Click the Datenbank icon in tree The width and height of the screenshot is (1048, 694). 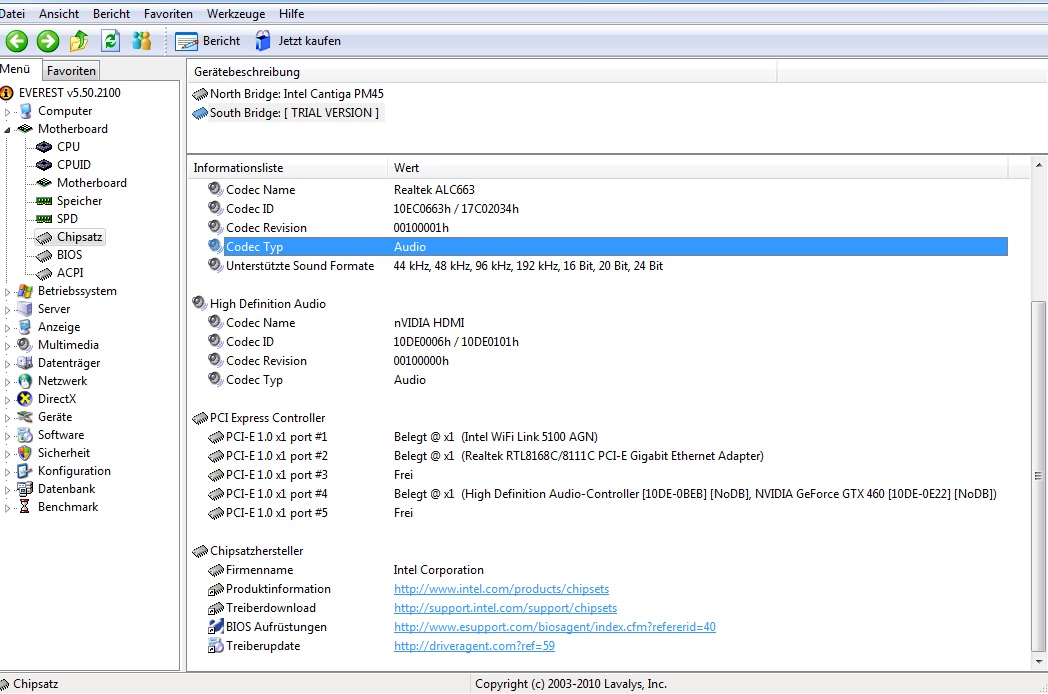25,489
